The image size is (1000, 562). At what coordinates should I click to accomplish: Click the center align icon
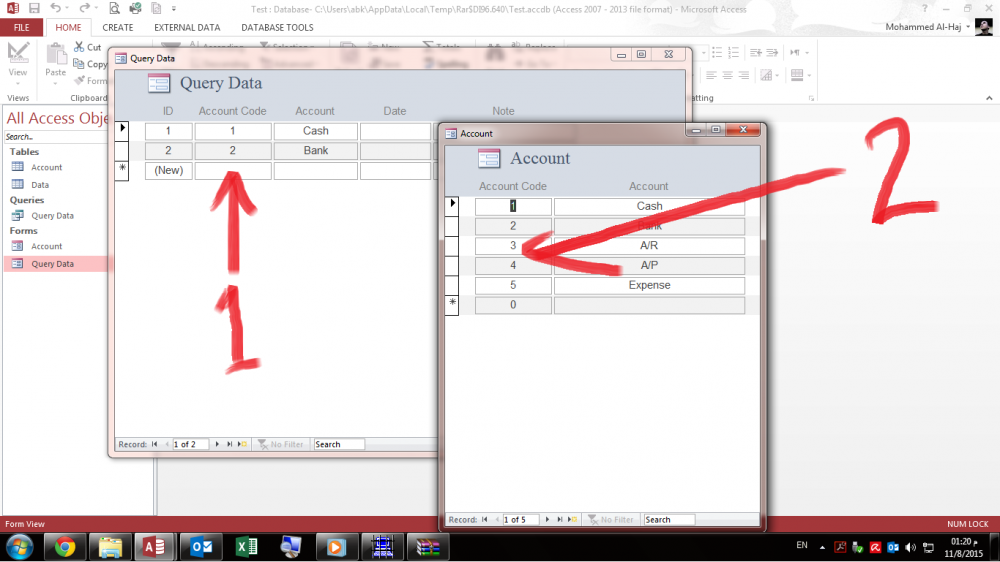pos(727,75)
